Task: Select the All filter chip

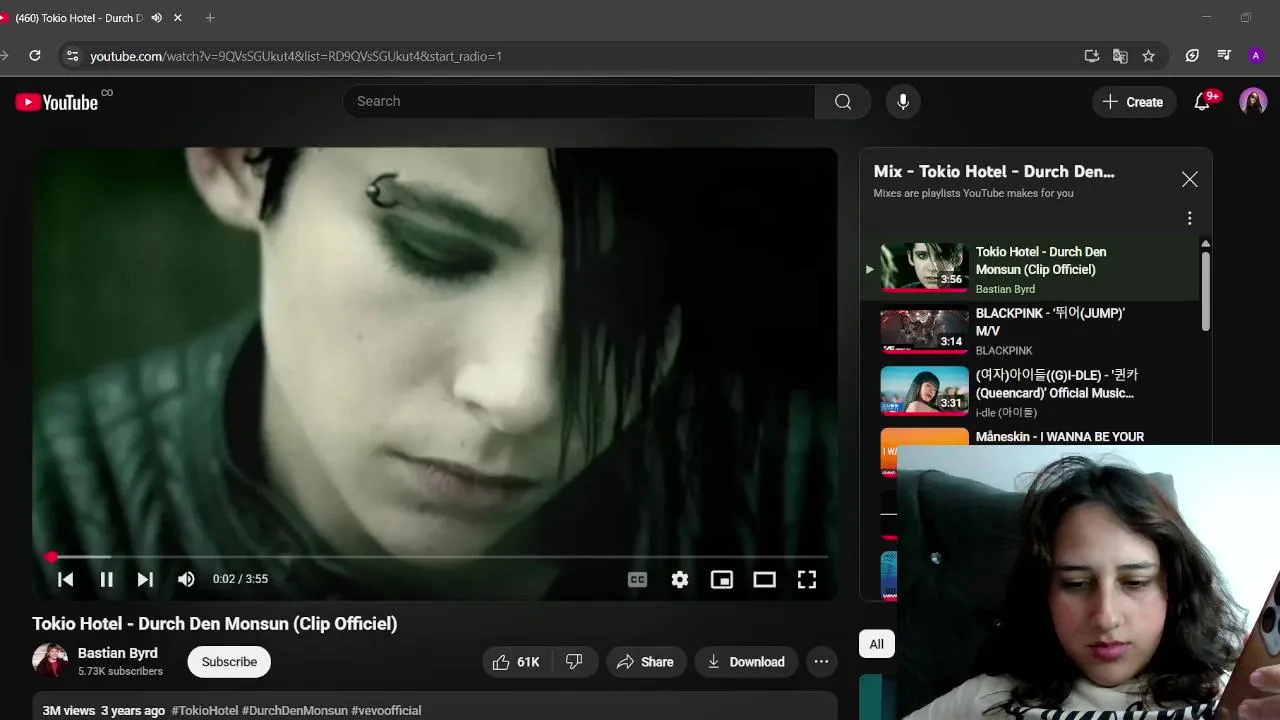Action: coord(877,644)
